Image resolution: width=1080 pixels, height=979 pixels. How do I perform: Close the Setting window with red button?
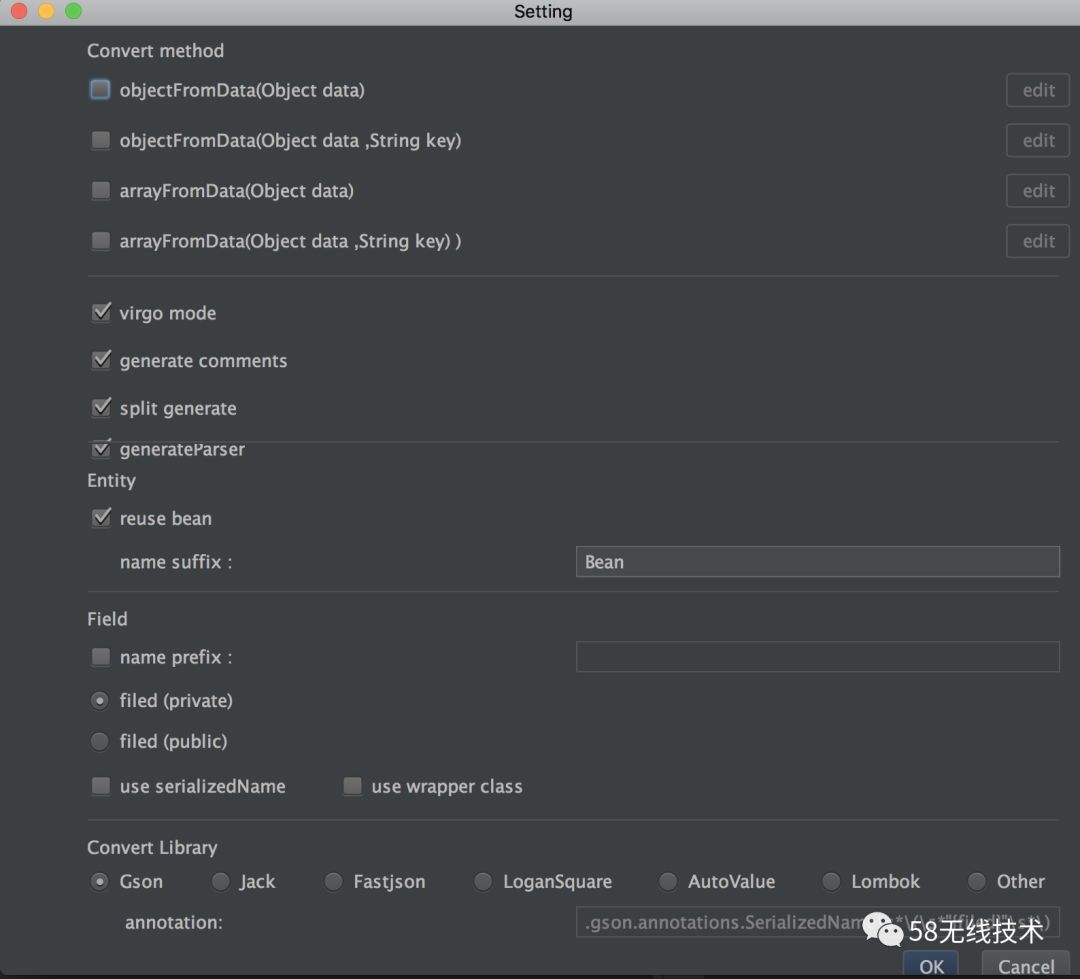coord(19,11)
